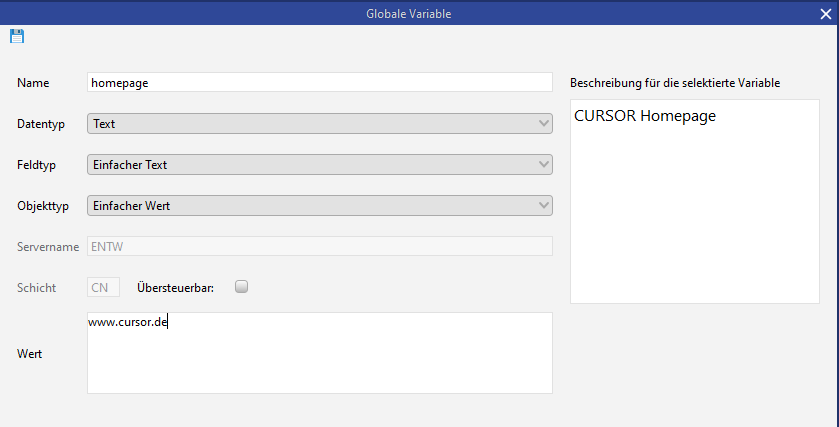The height and width of the screenshot is (427, 839).
Task: Click the Feldtyp dropdown arrow
Action: click(543, 164)
